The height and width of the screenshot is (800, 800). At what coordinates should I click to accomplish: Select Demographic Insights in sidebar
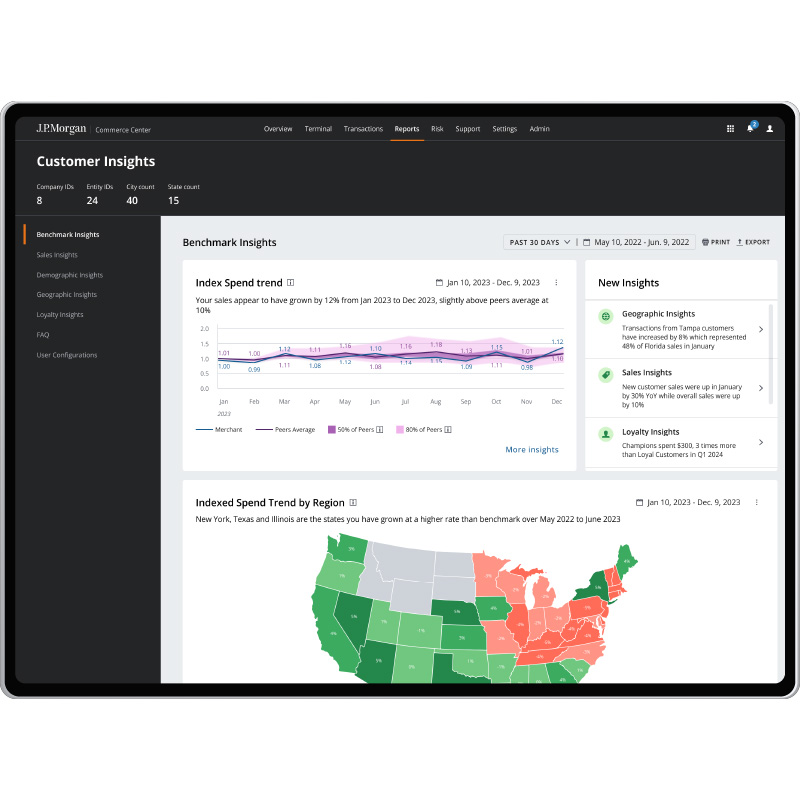[70, 275]
